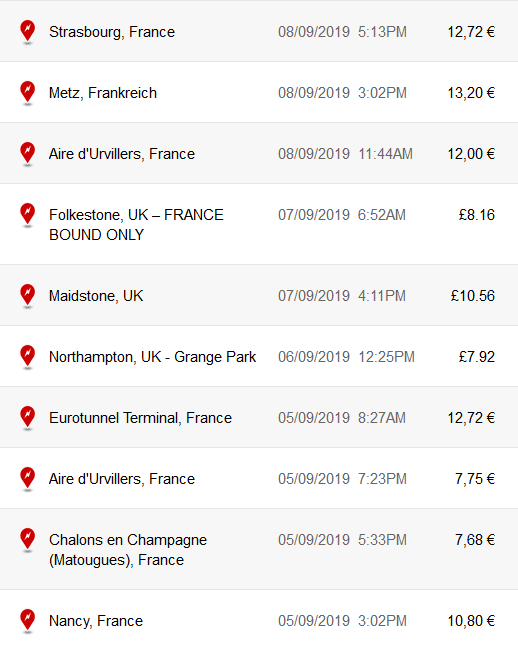Screen dimensions: 518x646
Task: Select the red pin icon next to Maidstone, UK
Action: pos(28,295)
